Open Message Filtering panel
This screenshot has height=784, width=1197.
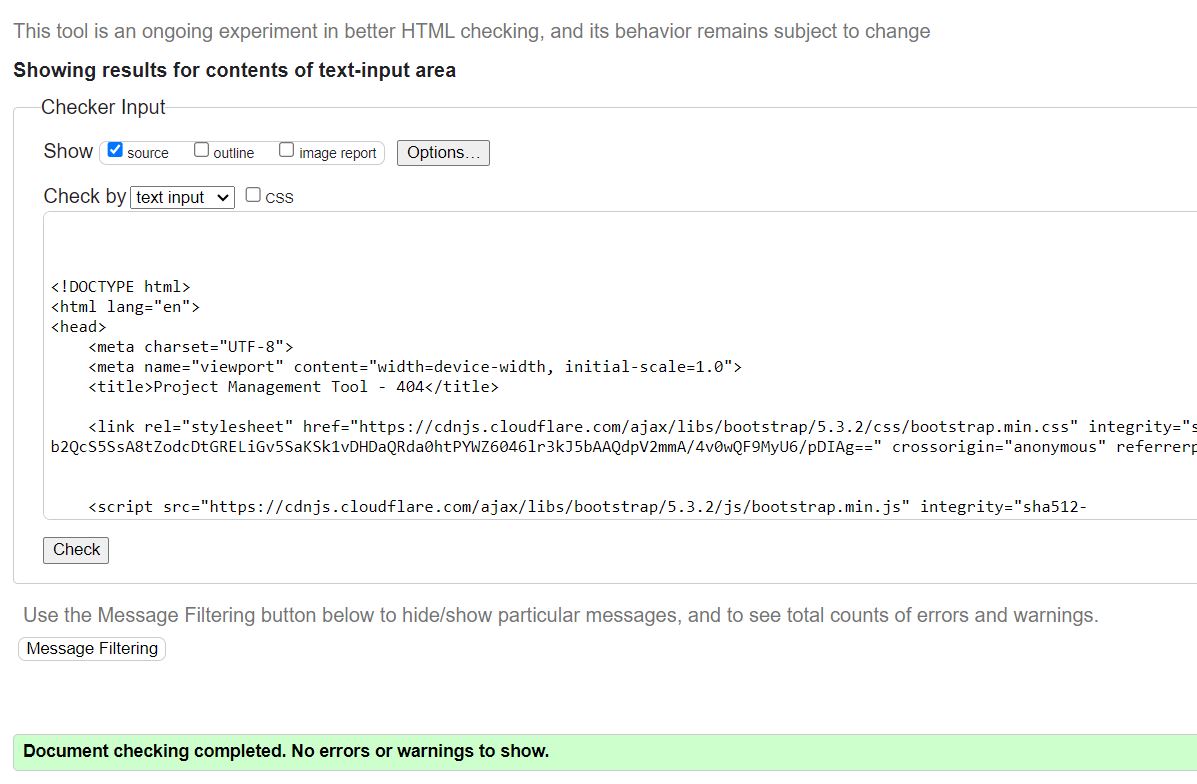pos(91,648)
